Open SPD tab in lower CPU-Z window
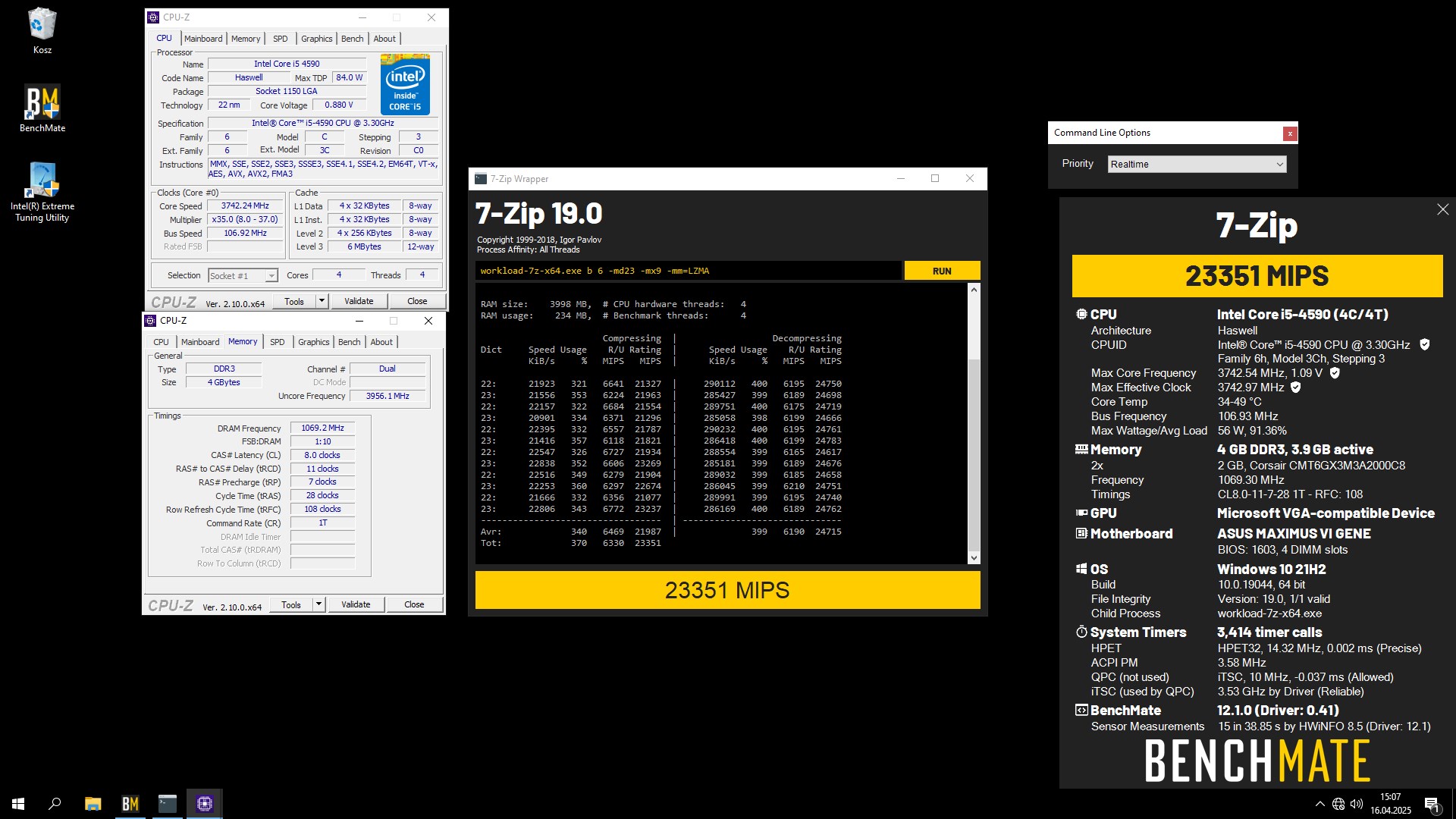Viewport: 1456px width, 819px height. point(278,342)
